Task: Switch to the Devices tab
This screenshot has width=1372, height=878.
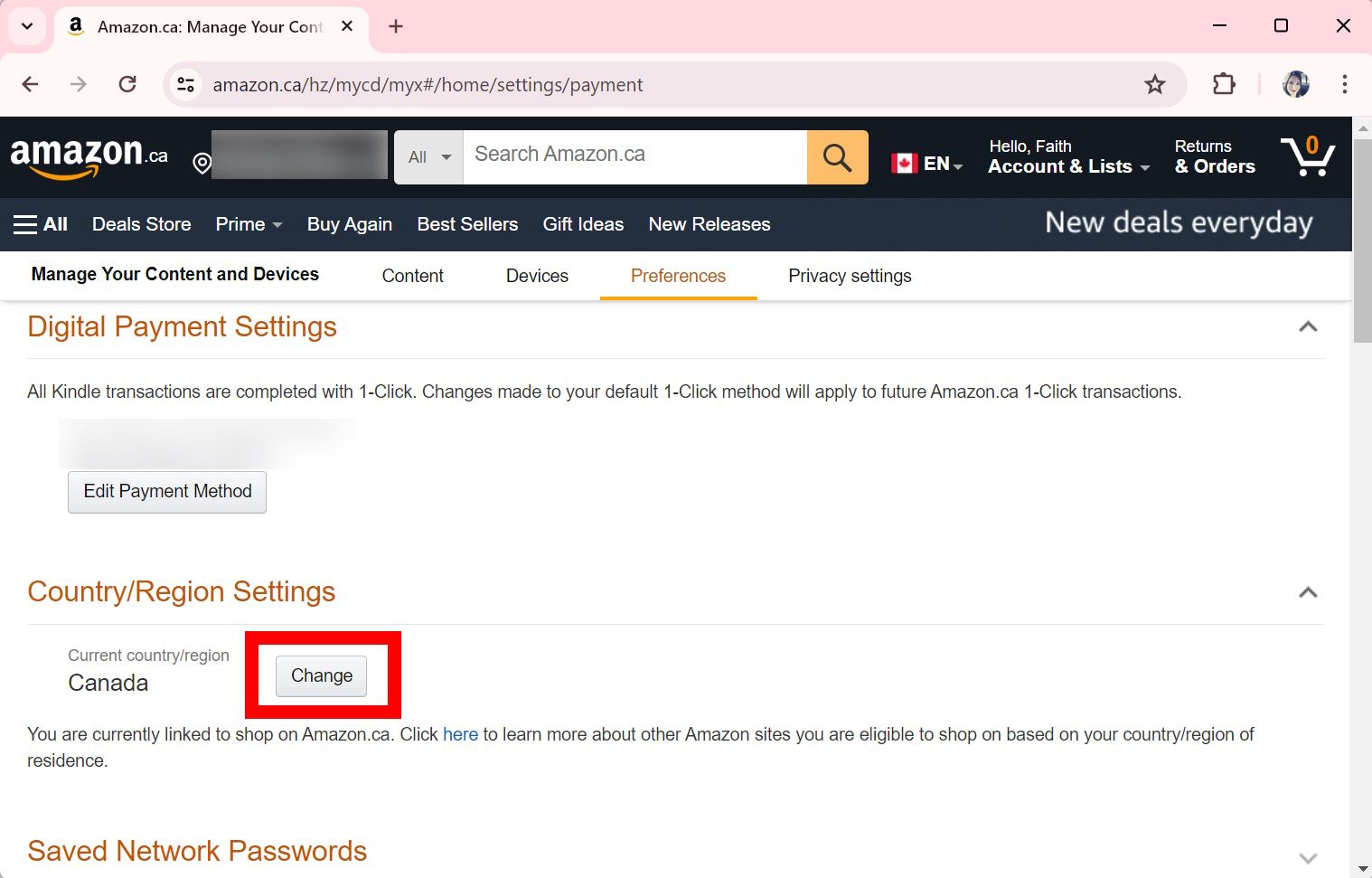Action: pyautogui.click(x=536, y=276)
